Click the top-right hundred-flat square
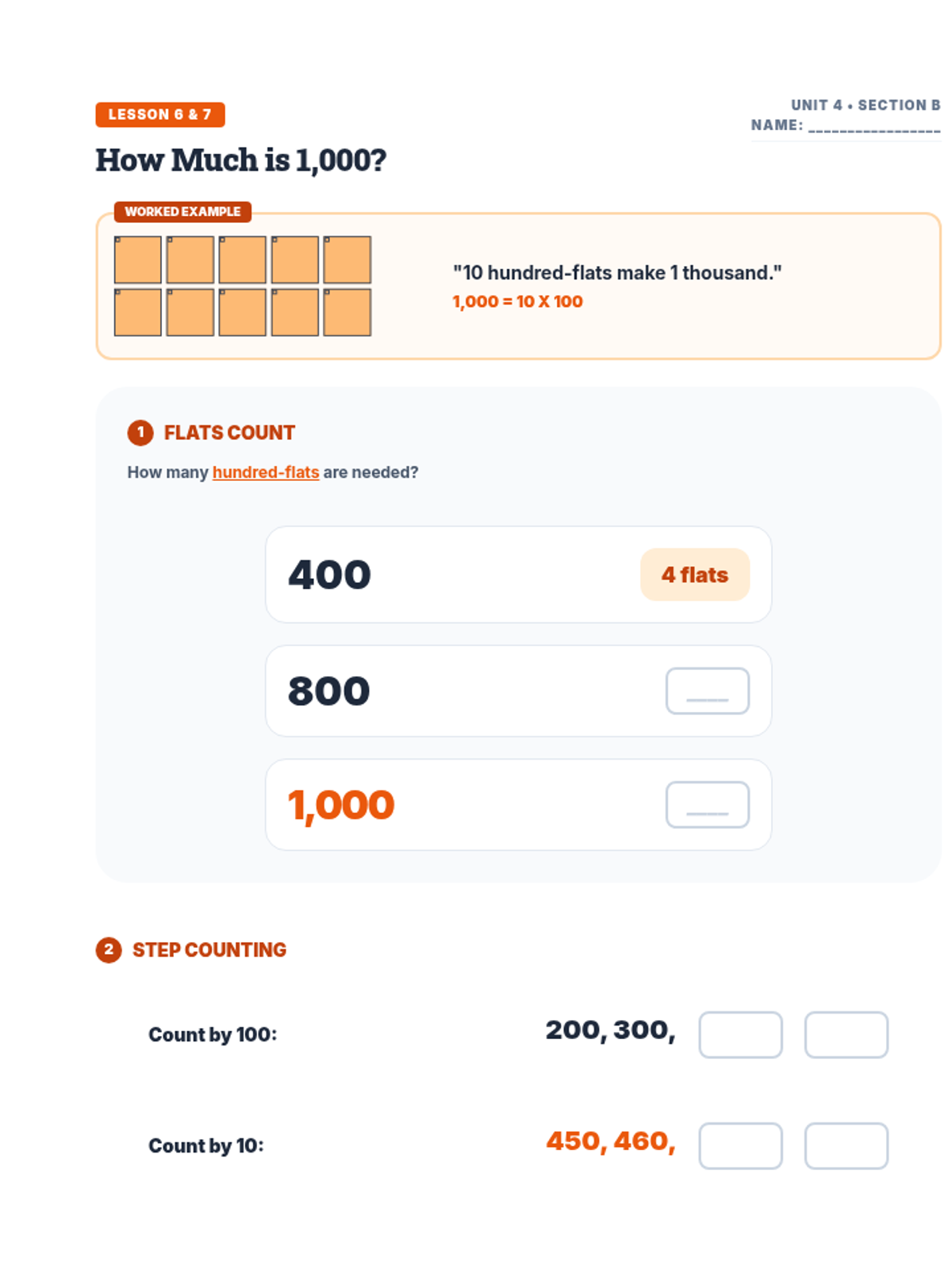The width and height of the screenshot is (952, 1270). pyautogui.click(x=347, y=260)
